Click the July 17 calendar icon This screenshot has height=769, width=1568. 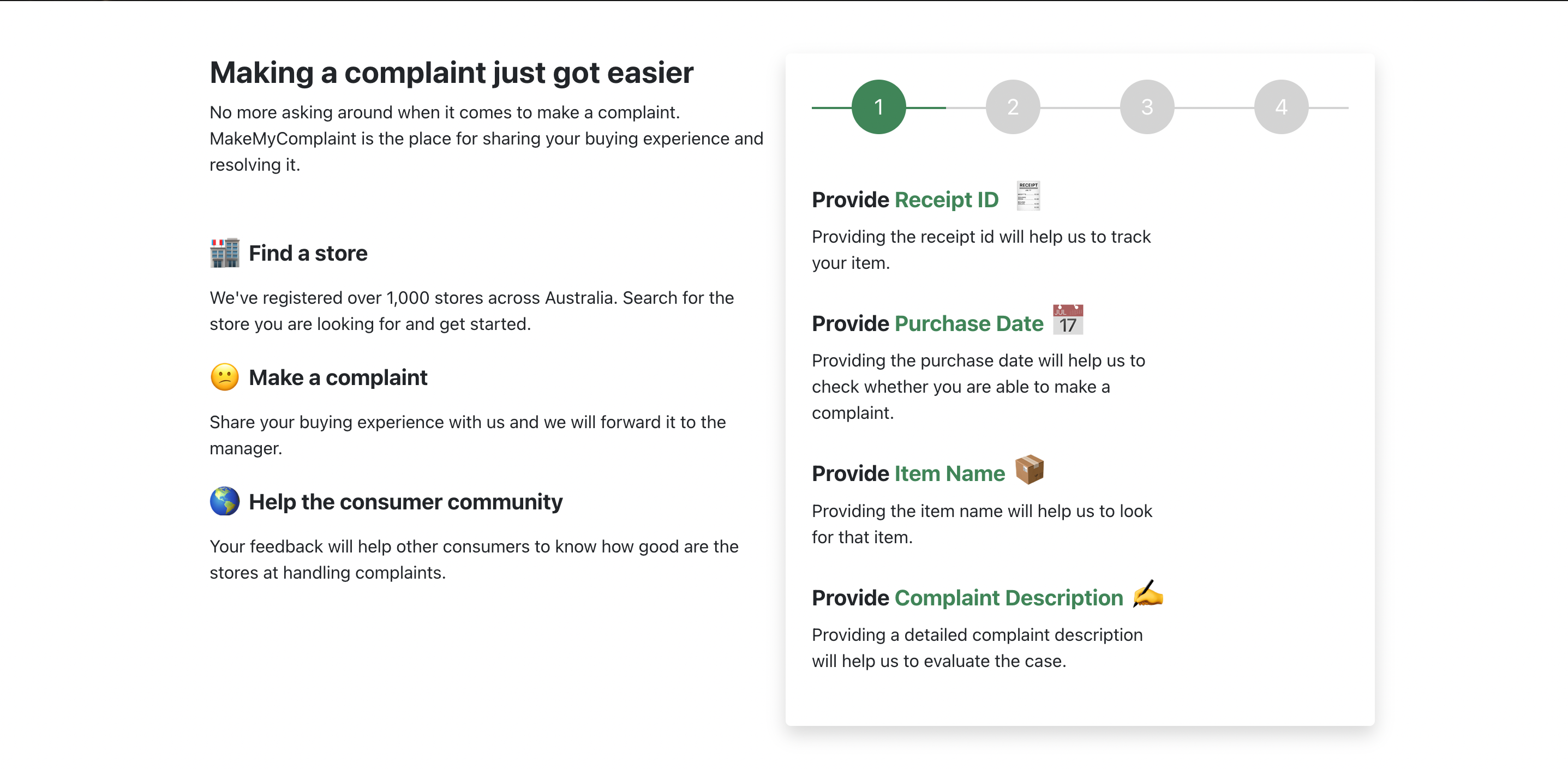[x=1068, y=320]
